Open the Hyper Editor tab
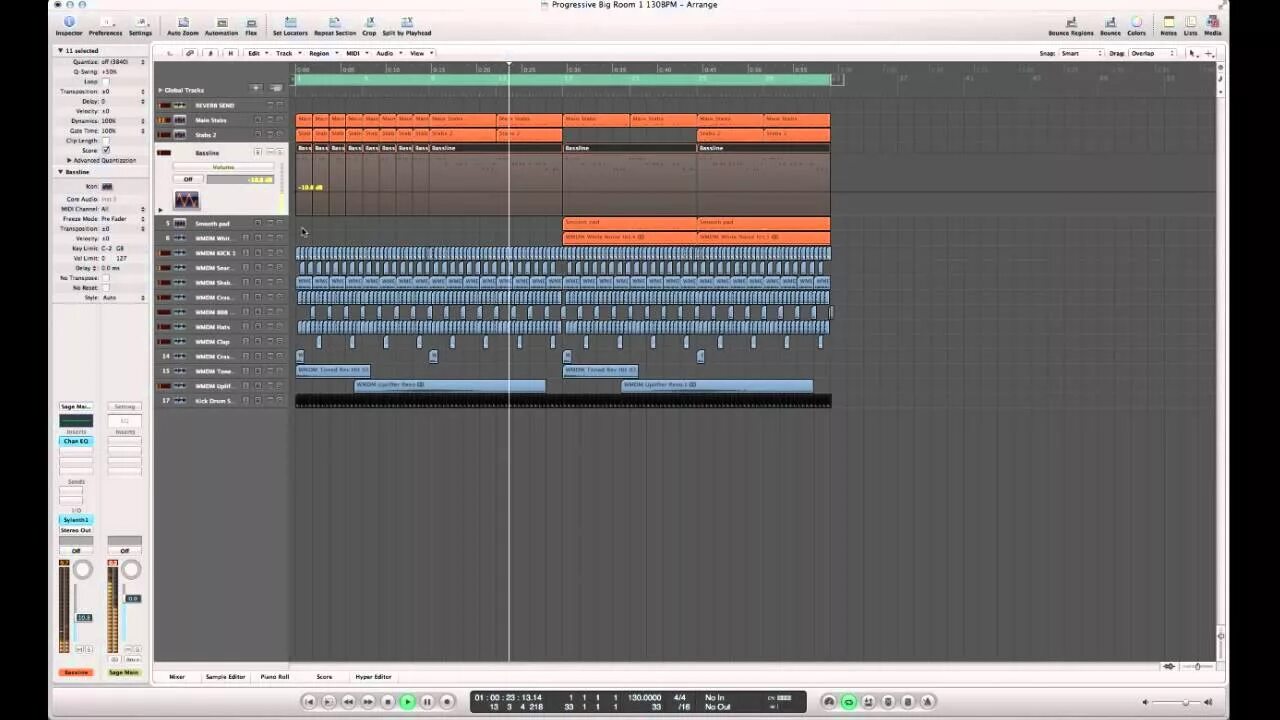Viewport: 1280px width, 720px height. (373, 677)
